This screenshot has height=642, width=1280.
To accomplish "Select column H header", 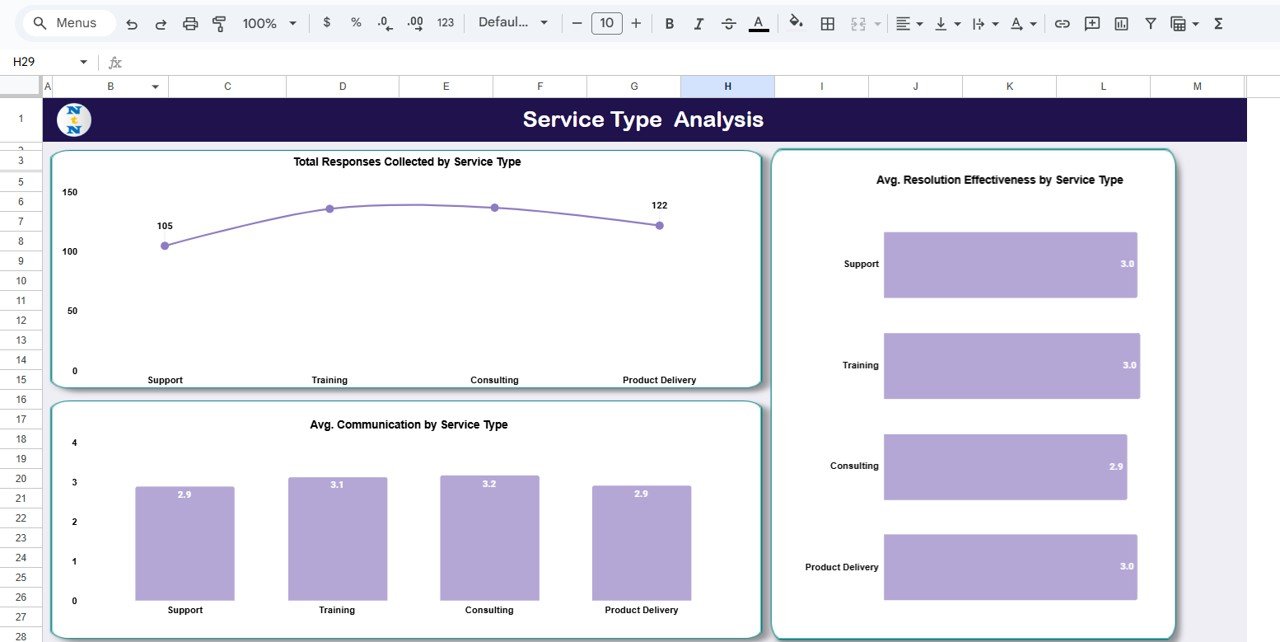I will 726,86.
